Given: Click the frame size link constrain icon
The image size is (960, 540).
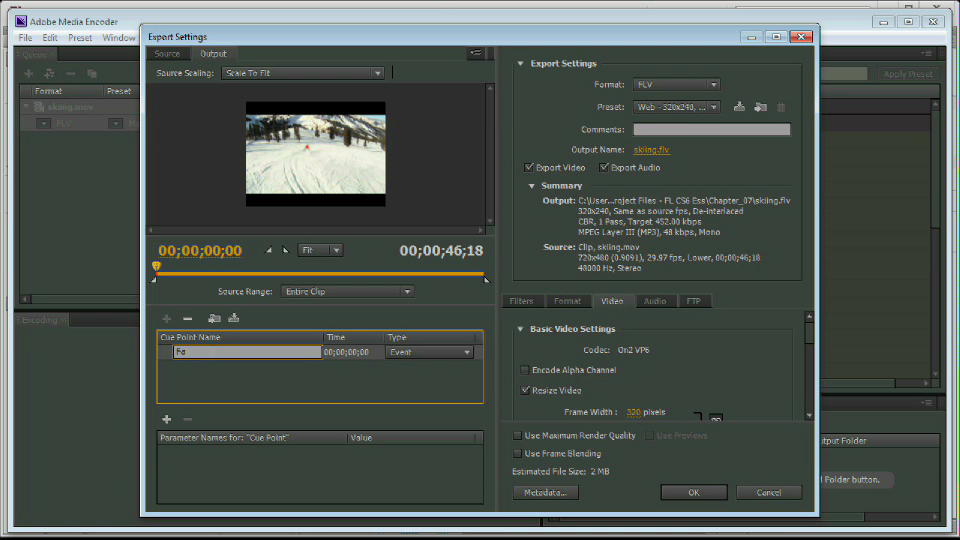Looking at the screenshot, I should tap(715, 418).
